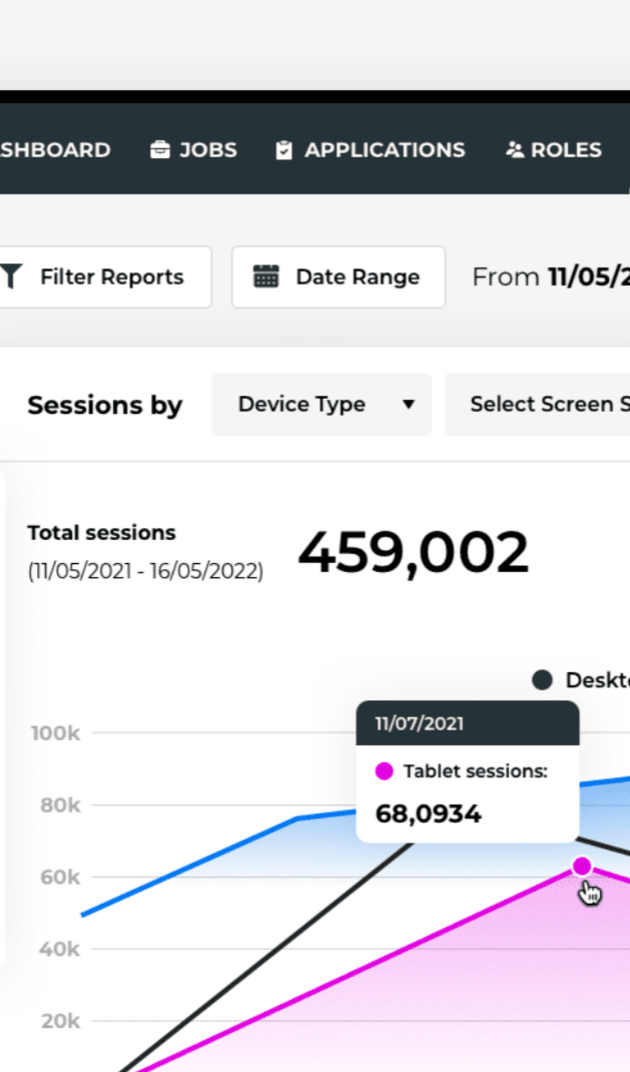Open the Select Screen dropdown

point(538,404)
